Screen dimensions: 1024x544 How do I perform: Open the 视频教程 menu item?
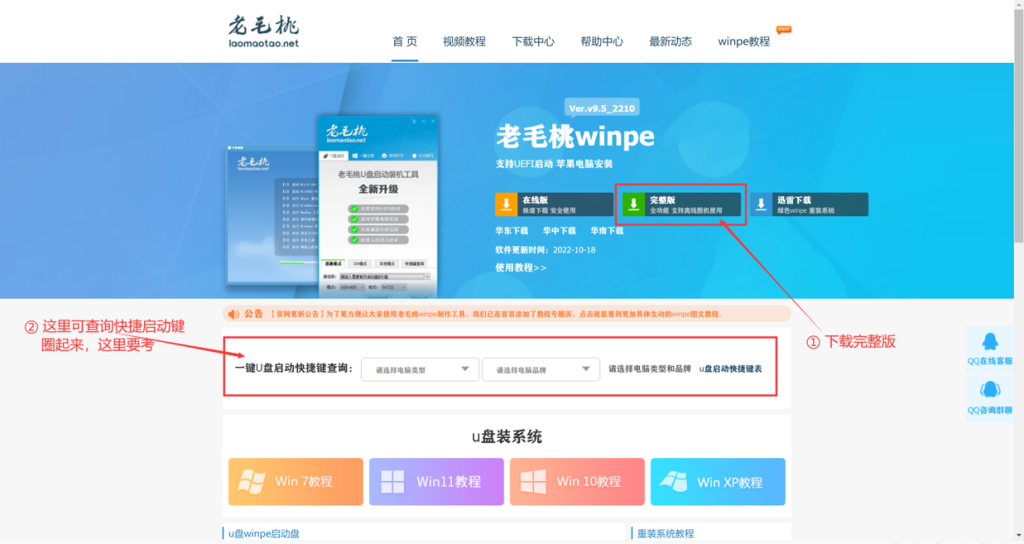tap(464, 42)
